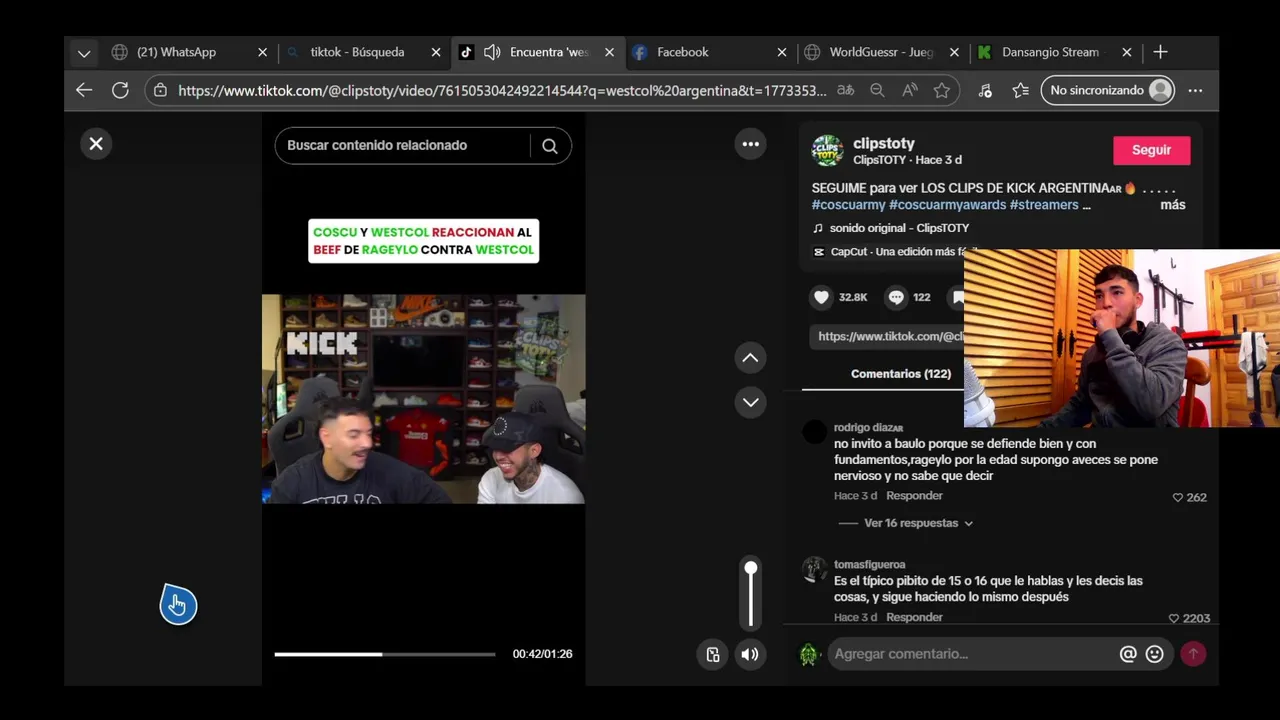The width and height of the screenshot is (1280, 720).
Task: Click rodrigo diaz commenter avatar
Action: pyautogui.click(x=815, y=432)
